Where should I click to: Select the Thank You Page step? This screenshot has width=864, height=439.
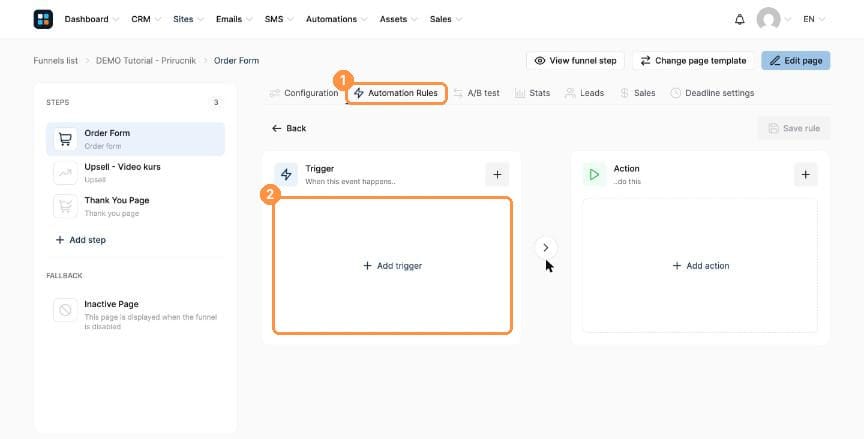(x=136, y=207)
